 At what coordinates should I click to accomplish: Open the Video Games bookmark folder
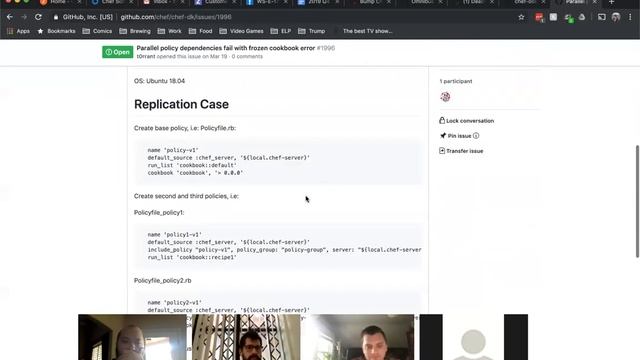pos(241,31)
